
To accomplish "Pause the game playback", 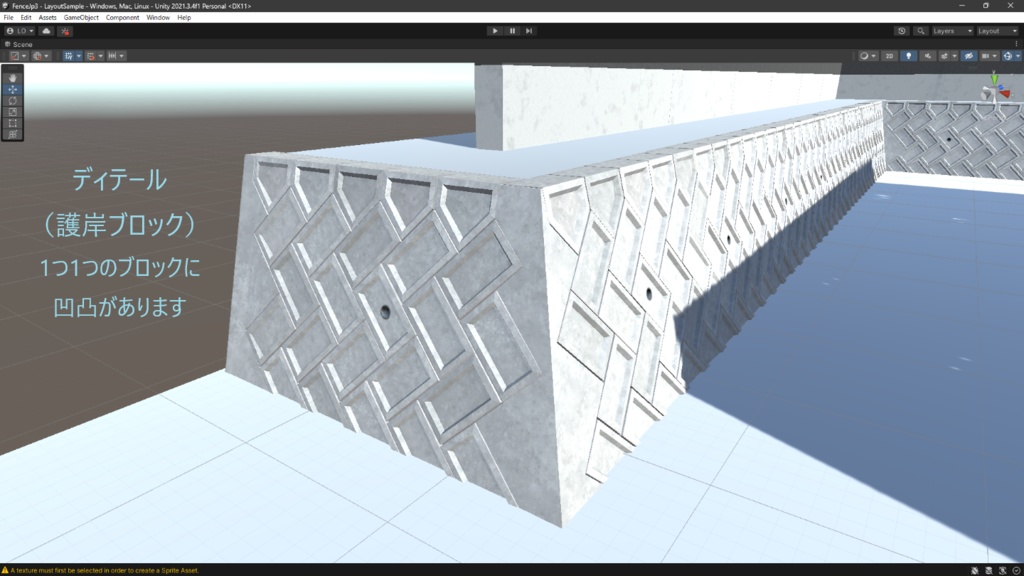I will click(x=512, y=31).
